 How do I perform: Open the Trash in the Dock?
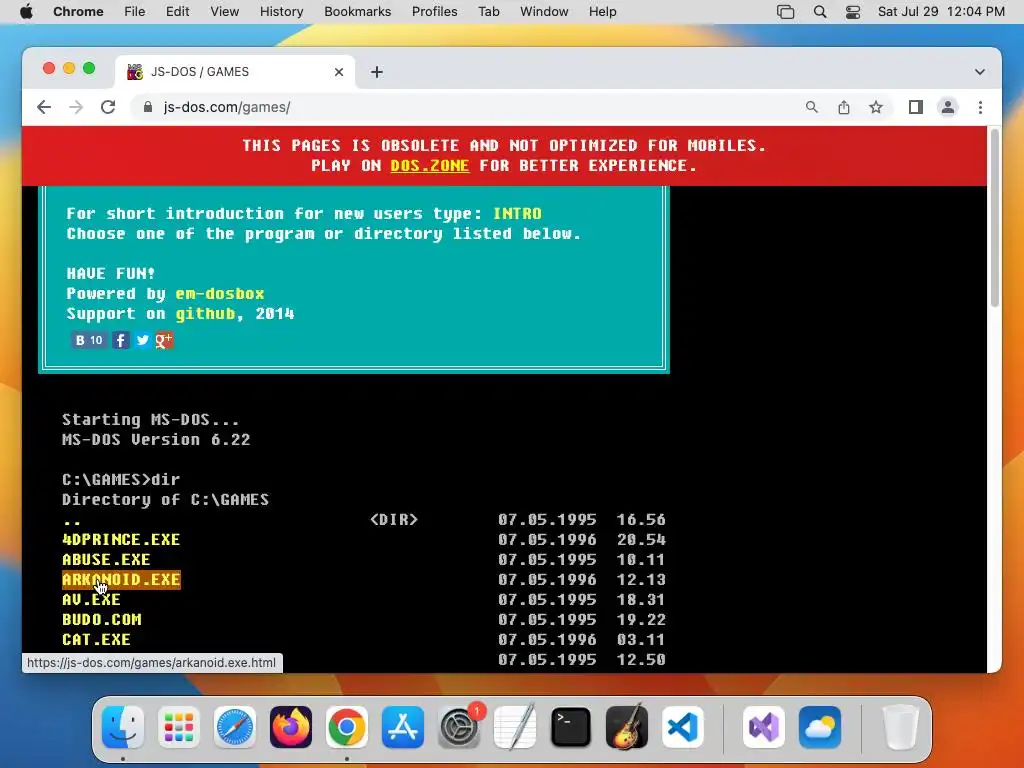[900, 727]
